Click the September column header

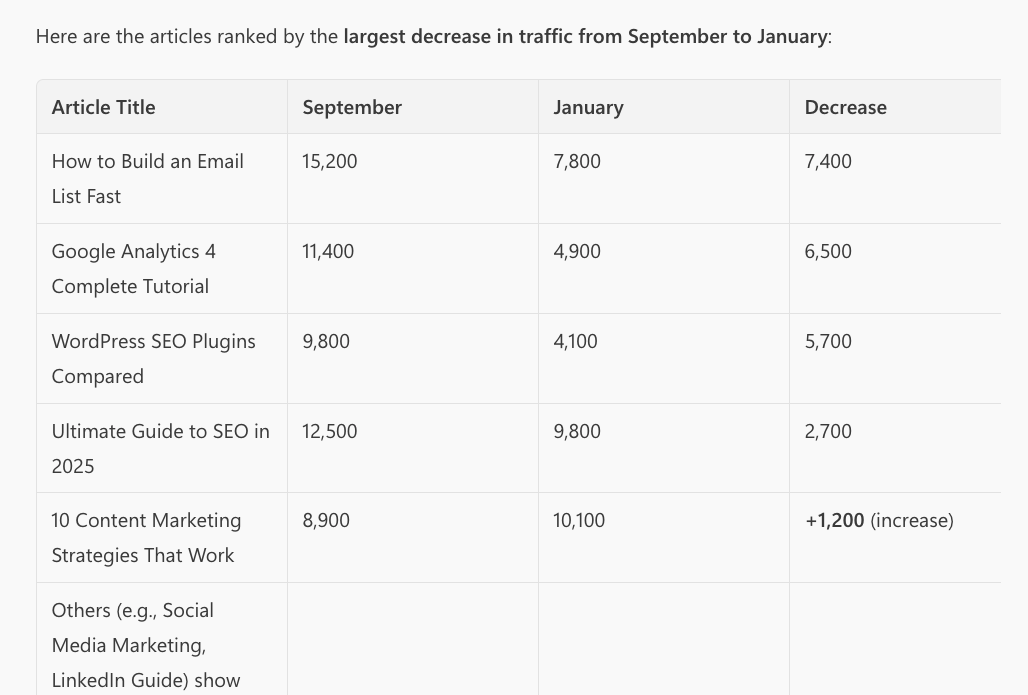point(352,108)
